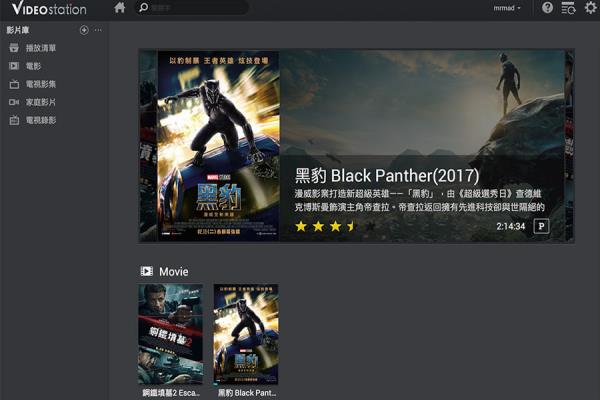
Task: Click the Movie section film icon
Action: pos(146,271)
